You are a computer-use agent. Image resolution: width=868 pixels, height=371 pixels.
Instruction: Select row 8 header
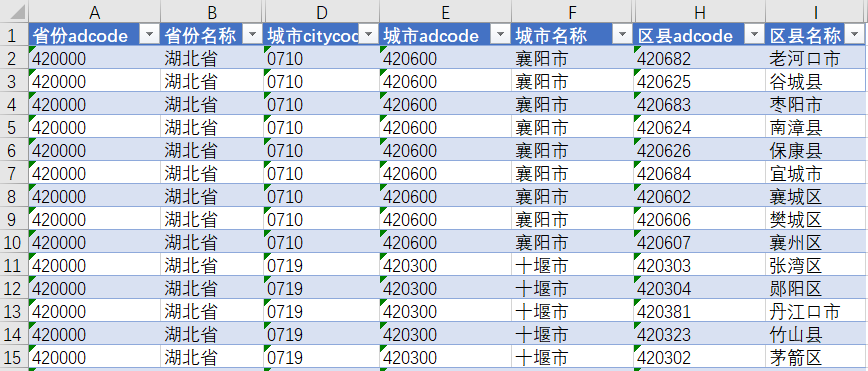(x=14, y=196)
